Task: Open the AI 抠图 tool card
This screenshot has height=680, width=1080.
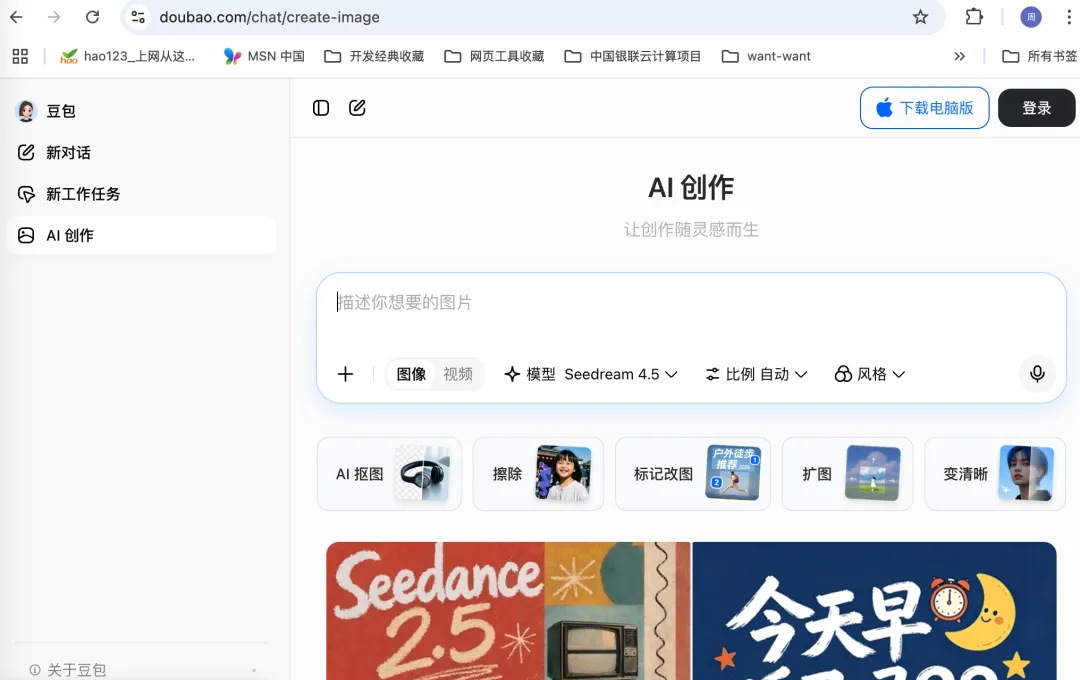Action: coord(389,474)
